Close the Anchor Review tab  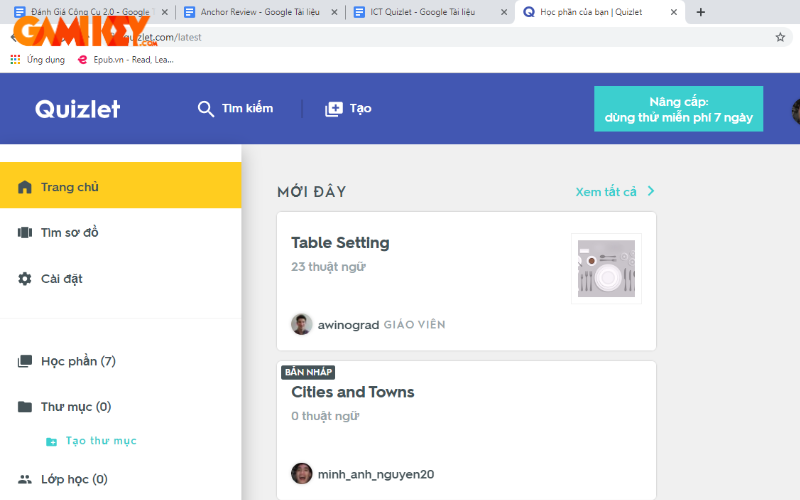[x=334, y=12]
